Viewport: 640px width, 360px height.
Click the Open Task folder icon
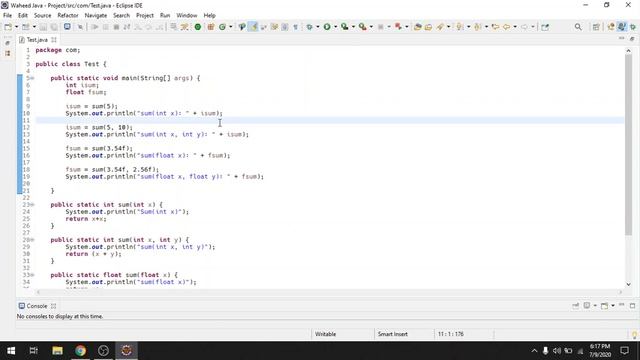pos(428,27)
